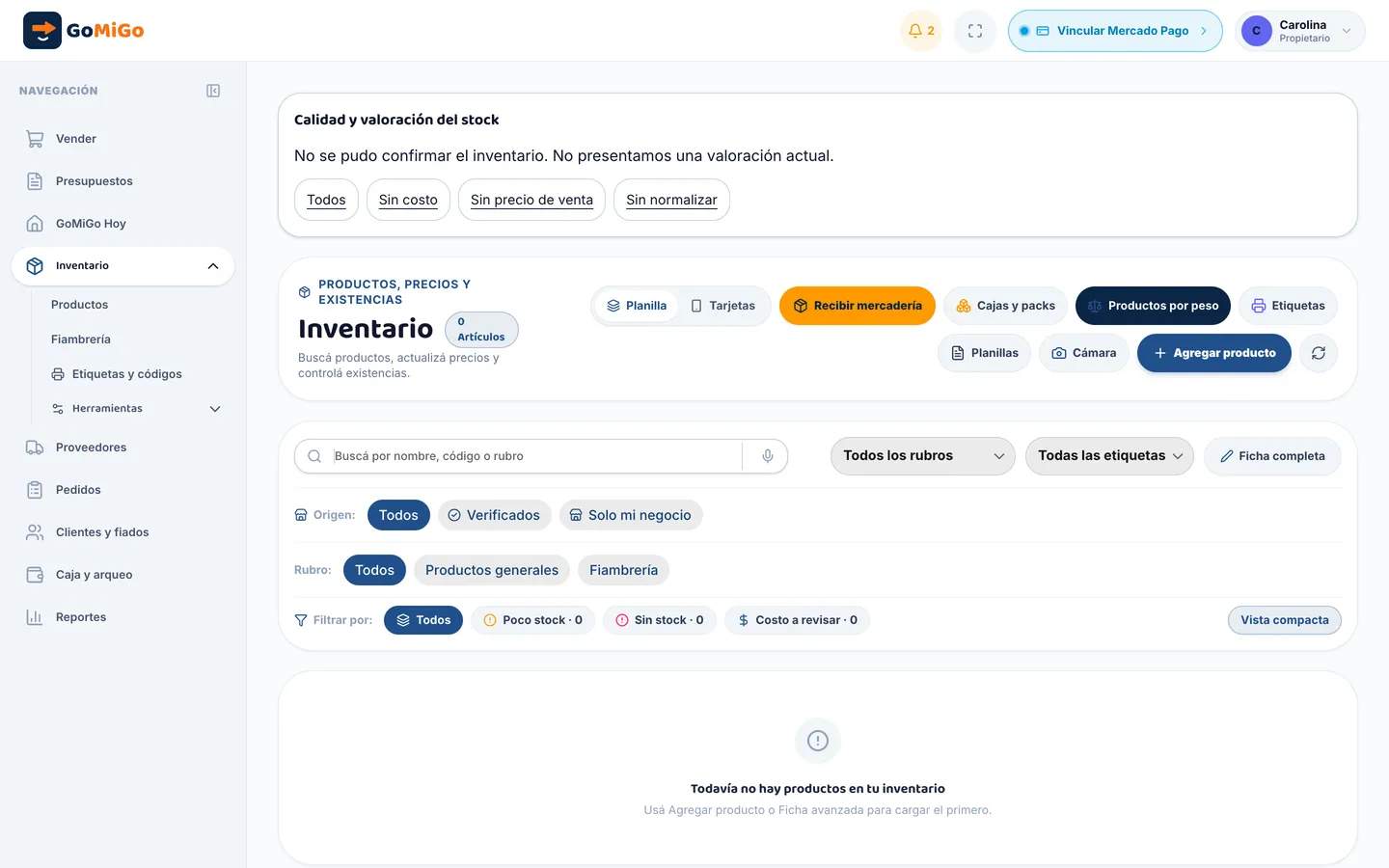
Task: Go to GoMiGo Hoy
Action: (x=123, y=224)
